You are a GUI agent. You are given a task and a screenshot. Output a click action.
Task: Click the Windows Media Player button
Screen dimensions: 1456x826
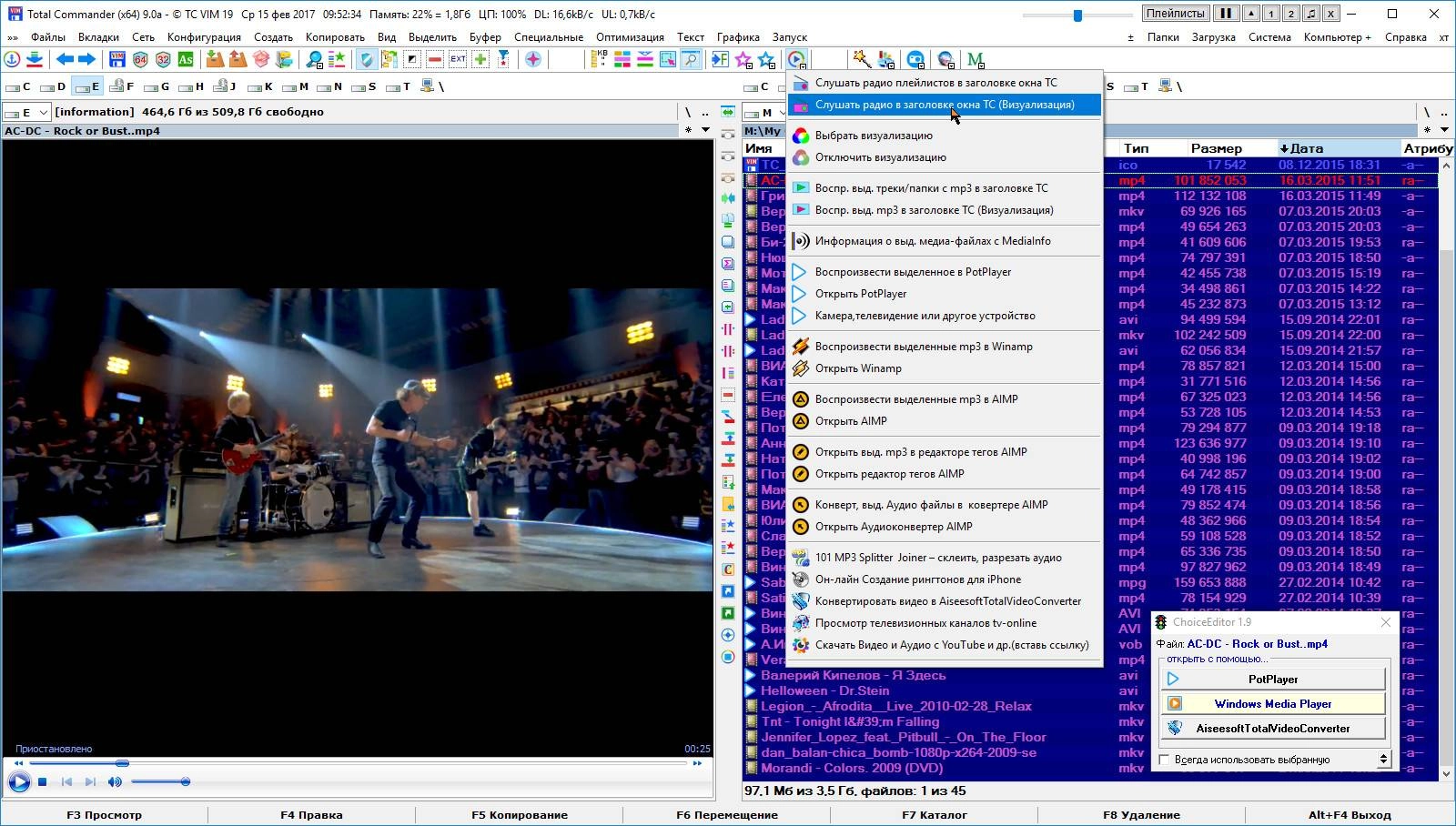click(x=1273, y=703)
